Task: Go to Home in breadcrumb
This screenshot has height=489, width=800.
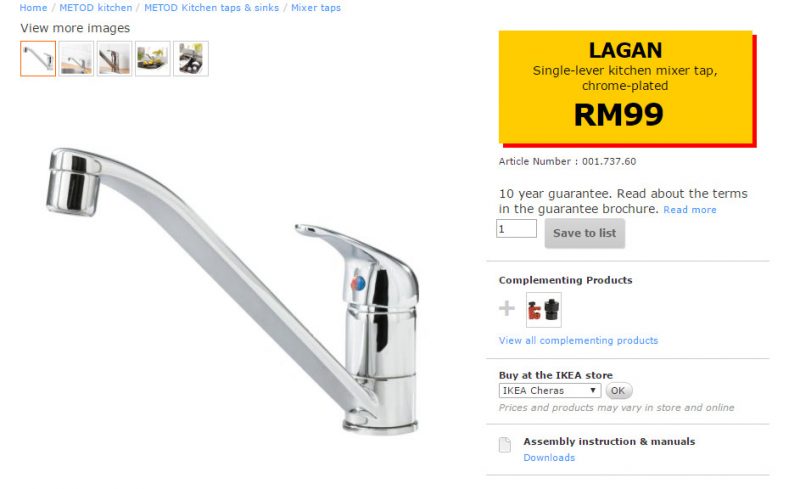Action: tap(33, 8)
